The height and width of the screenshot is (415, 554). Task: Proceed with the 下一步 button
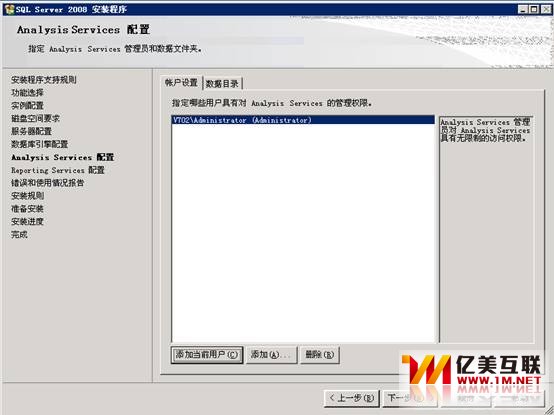pos(410,398)
